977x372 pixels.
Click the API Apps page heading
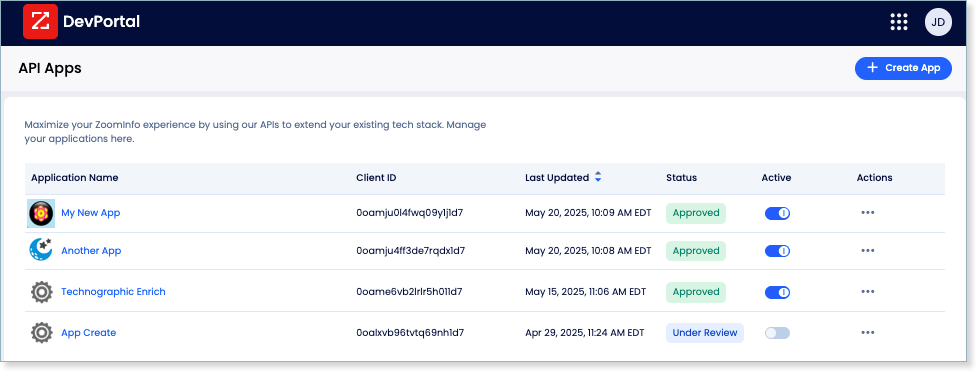[x=50, y=68]
